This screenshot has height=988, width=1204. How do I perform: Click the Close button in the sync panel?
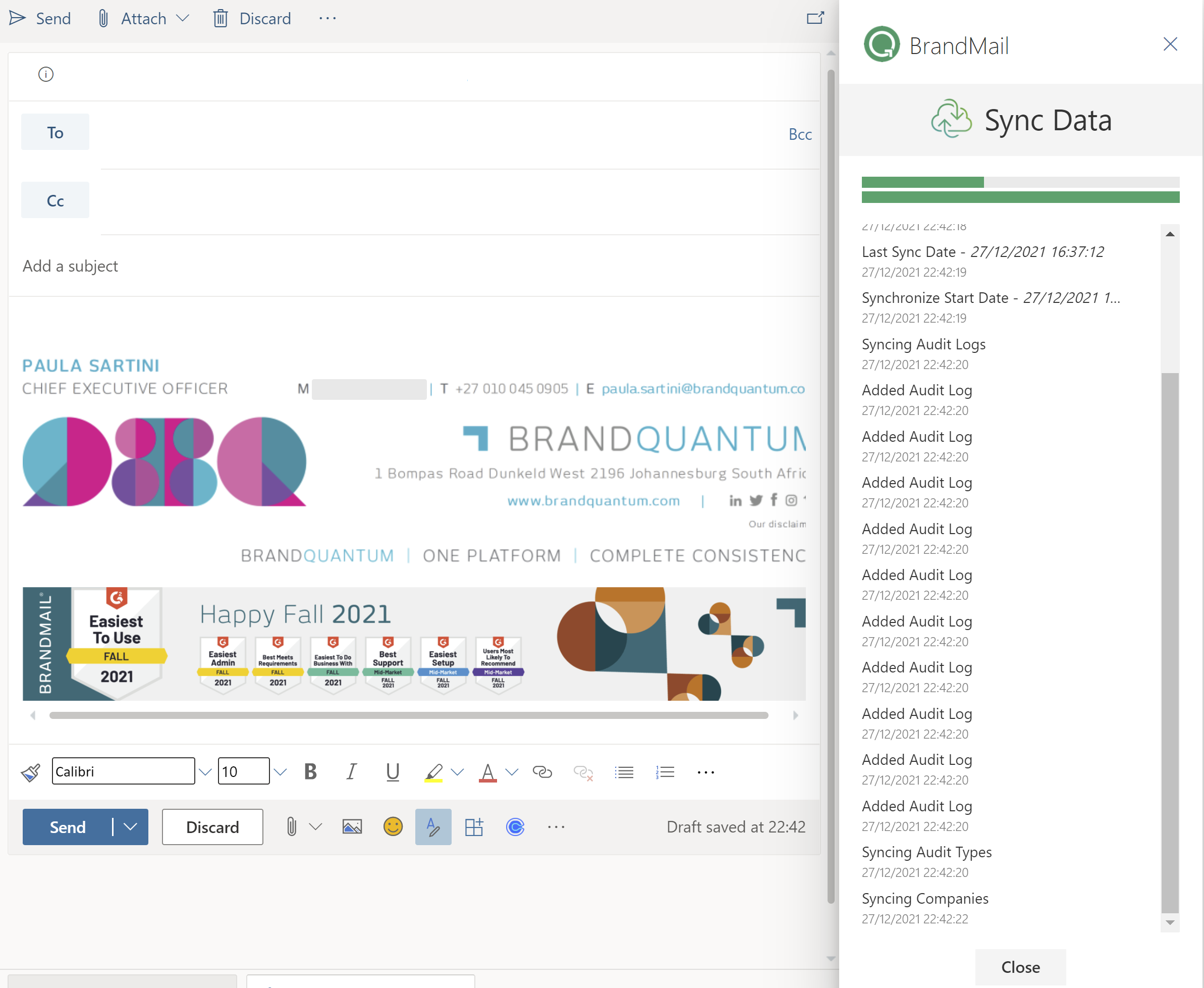[1020, 967]
